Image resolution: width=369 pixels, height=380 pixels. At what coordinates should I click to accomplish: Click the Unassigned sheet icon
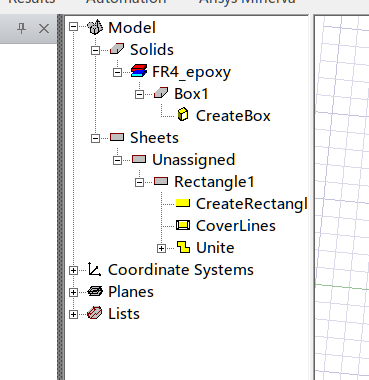139,159
